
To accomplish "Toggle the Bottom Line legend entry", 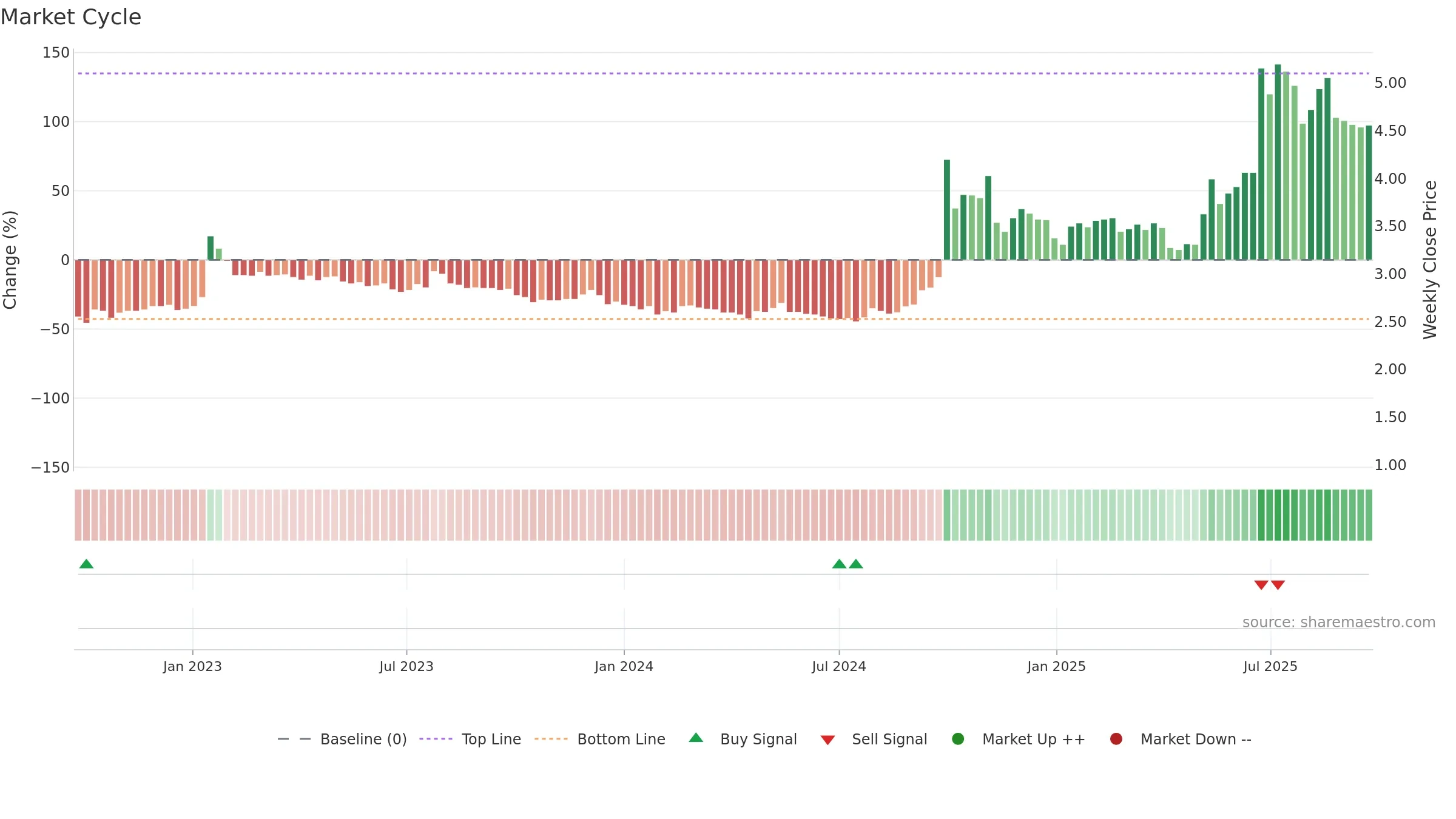I will 600,739.
